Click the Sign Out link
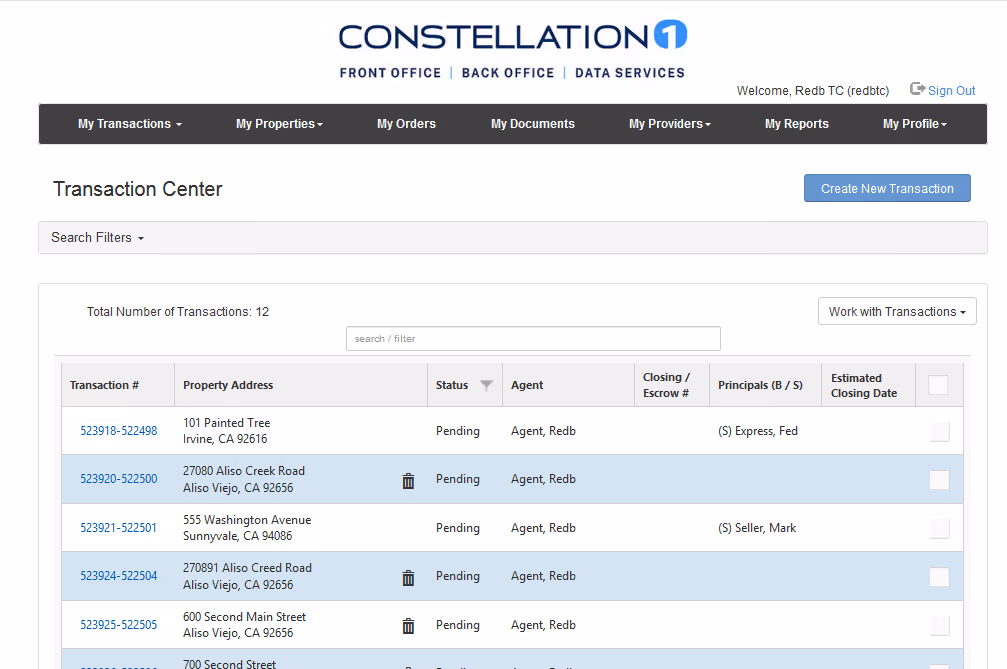This screenshot has height=669, width=1007. tap(951, 91)
